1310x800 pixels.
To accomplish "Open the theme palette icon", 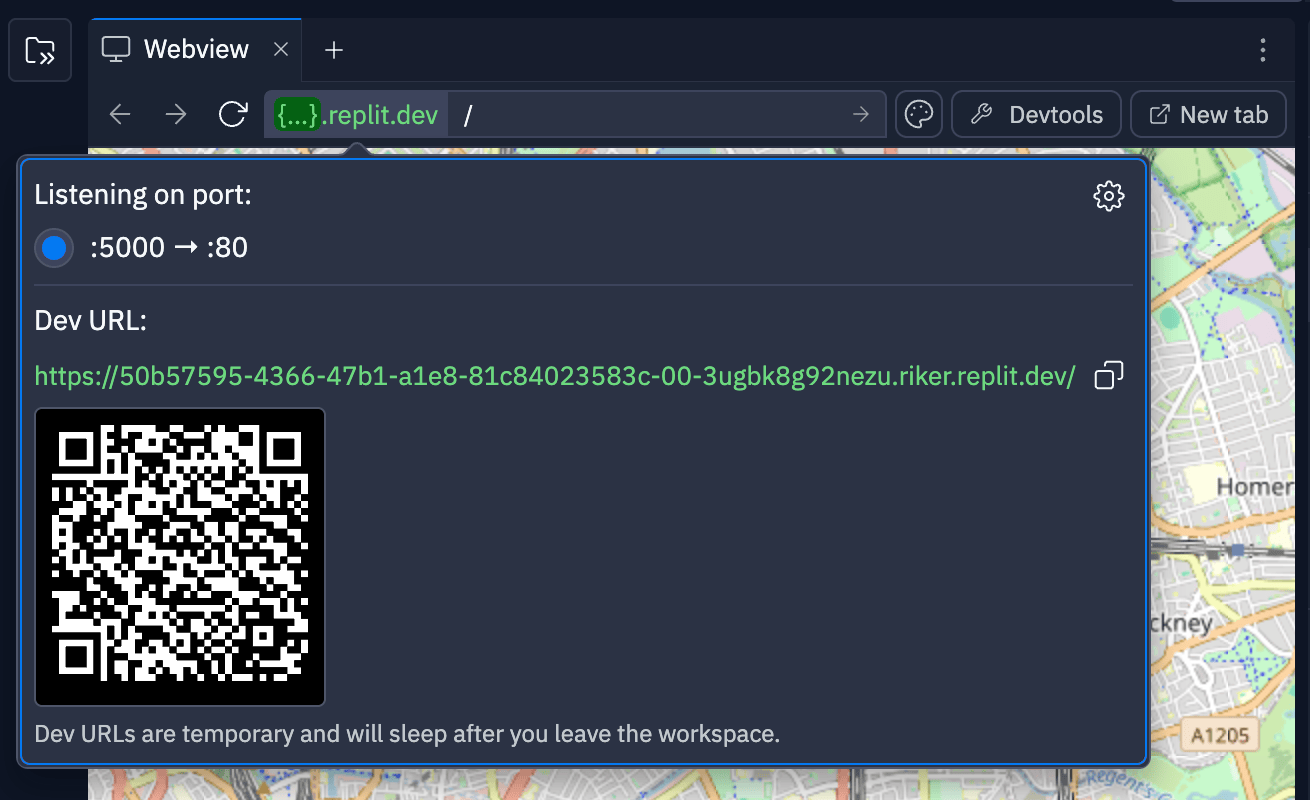I will (919, 115).
